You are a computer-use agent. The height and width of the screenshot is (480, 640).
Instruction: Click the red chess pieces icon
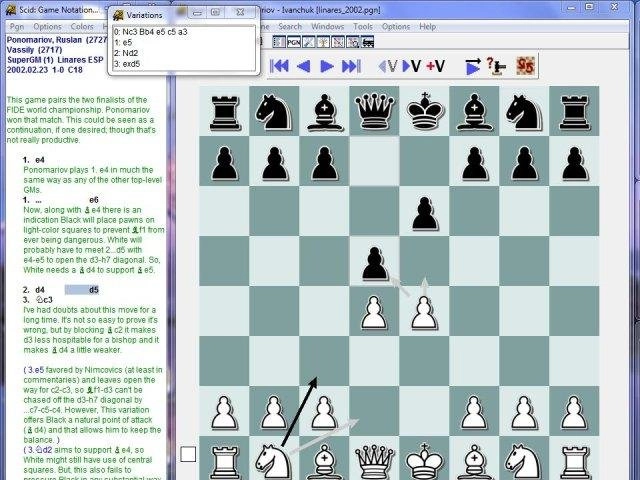coord(525,66)
